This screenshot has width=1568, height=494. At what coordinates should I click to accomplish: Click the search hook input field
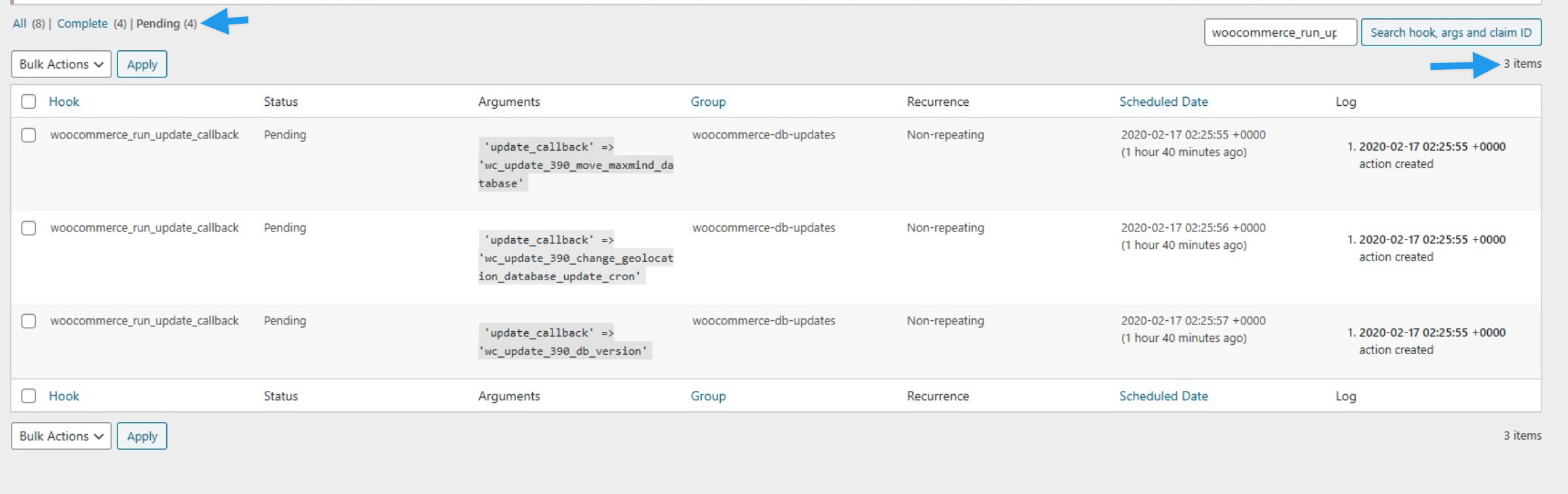click(1280, 33)
